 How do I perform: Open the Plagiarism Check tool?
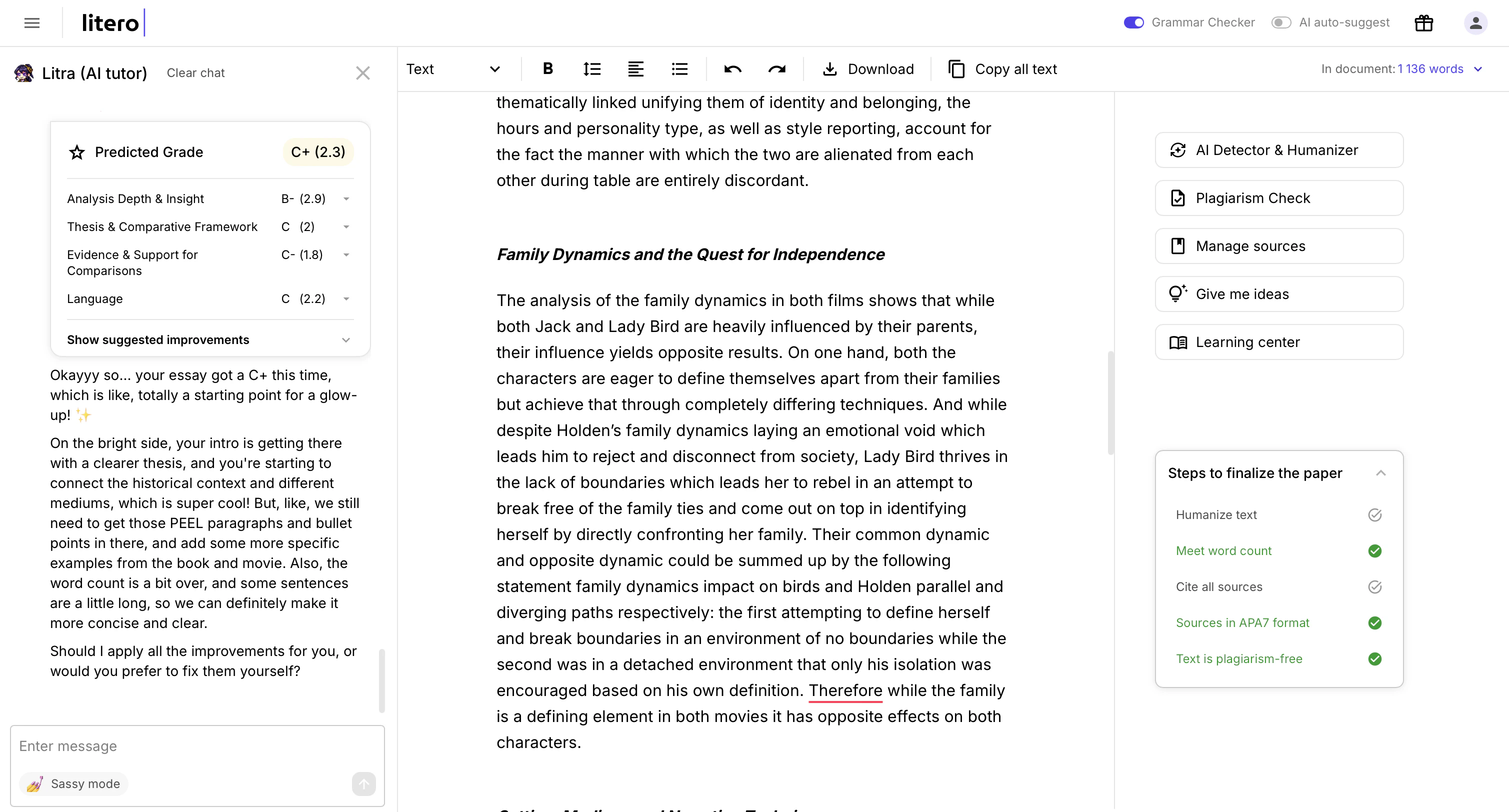tap(1279, 198)
